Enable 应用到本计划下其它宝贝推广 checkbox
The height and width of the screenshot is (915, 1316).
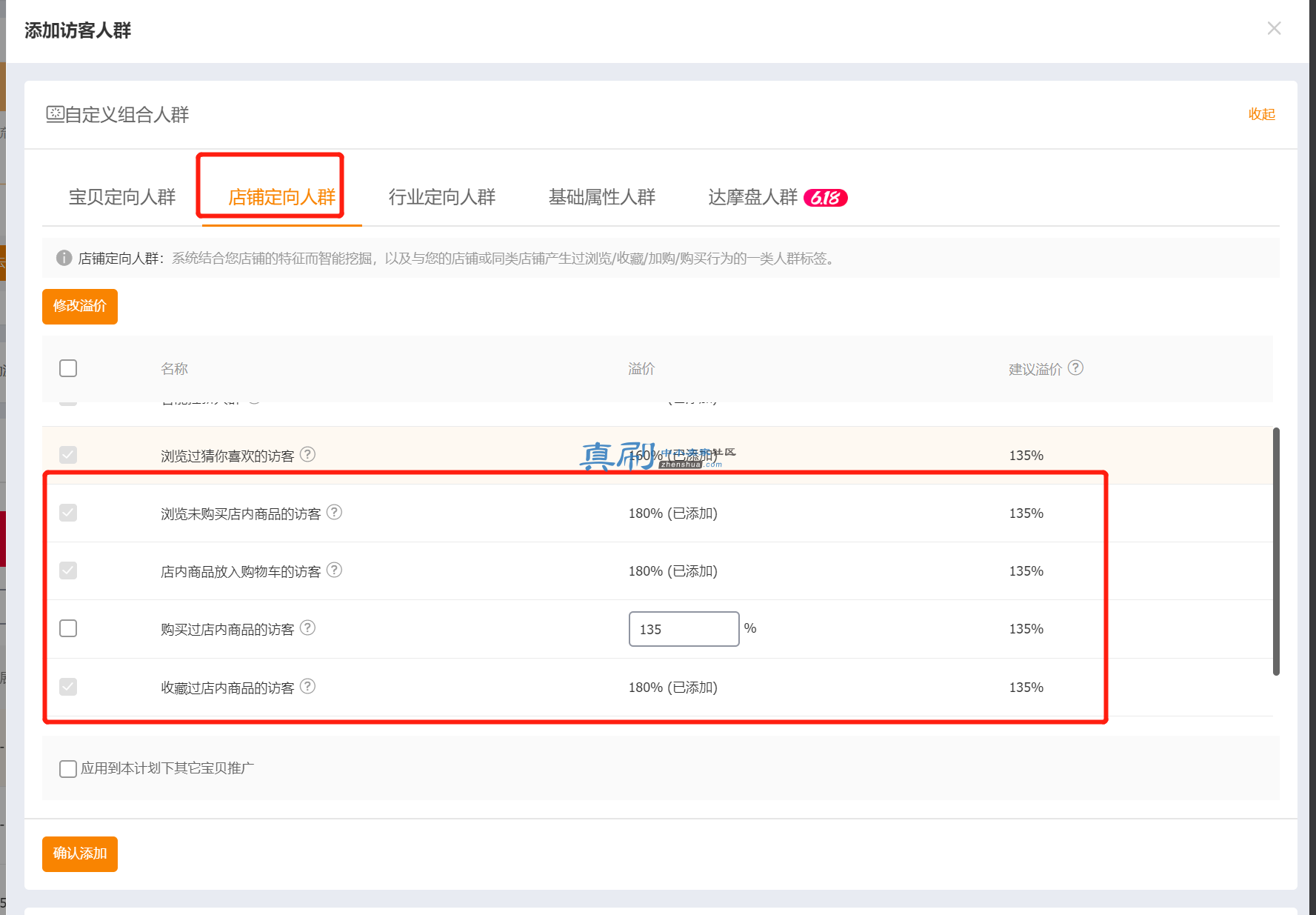[x=68, y=768]
